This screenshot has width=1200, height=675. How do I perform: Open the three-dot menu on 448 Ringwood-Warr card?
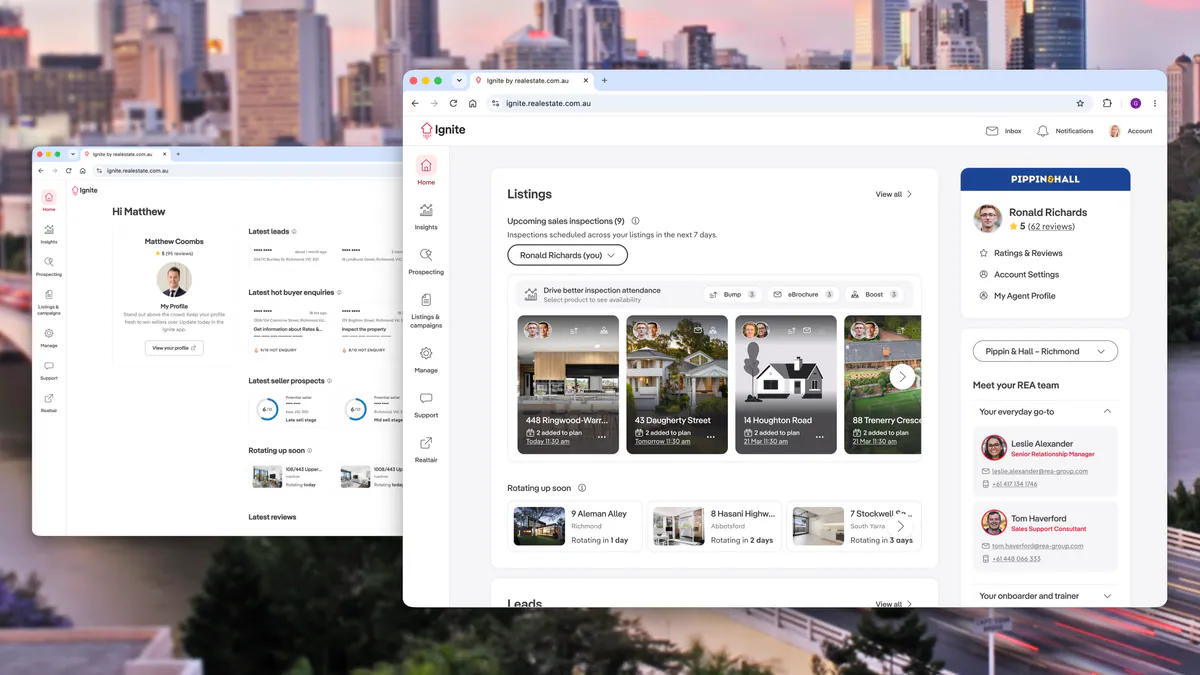coord(602,437)
